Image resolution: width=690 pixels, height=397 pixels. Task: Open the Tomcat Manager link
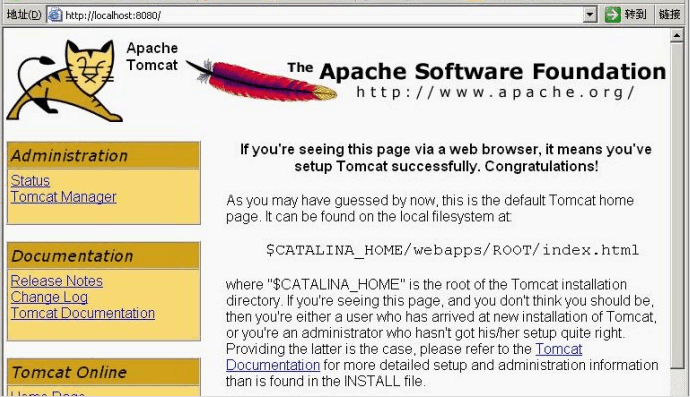[63, 197]
